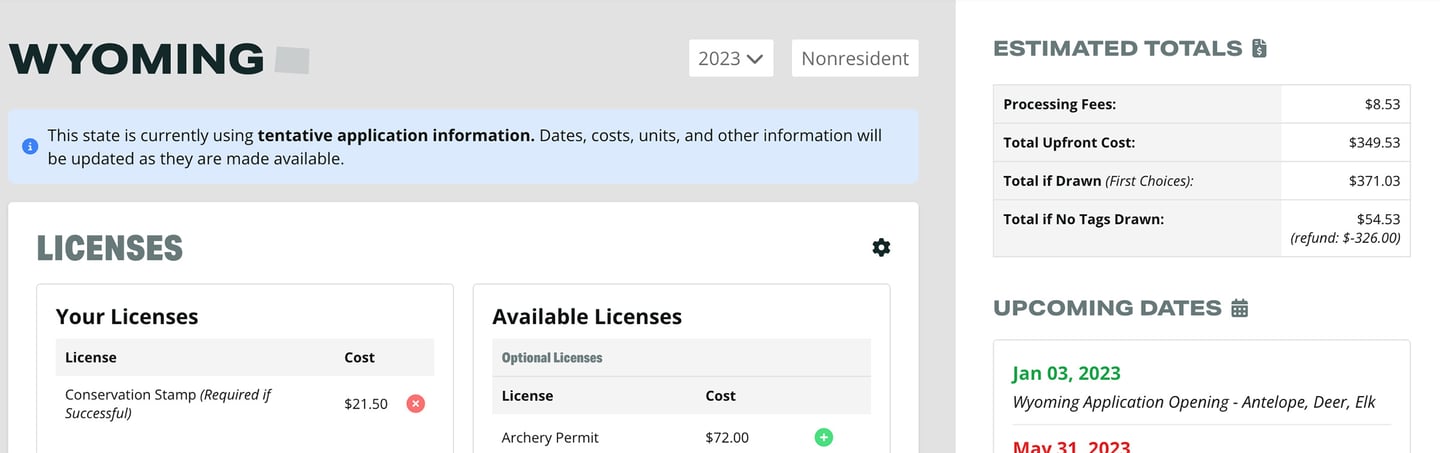Open Licenses settings gear icon
The height and width of the screenshot is (453, 1440).
click(x=881, y=247)
